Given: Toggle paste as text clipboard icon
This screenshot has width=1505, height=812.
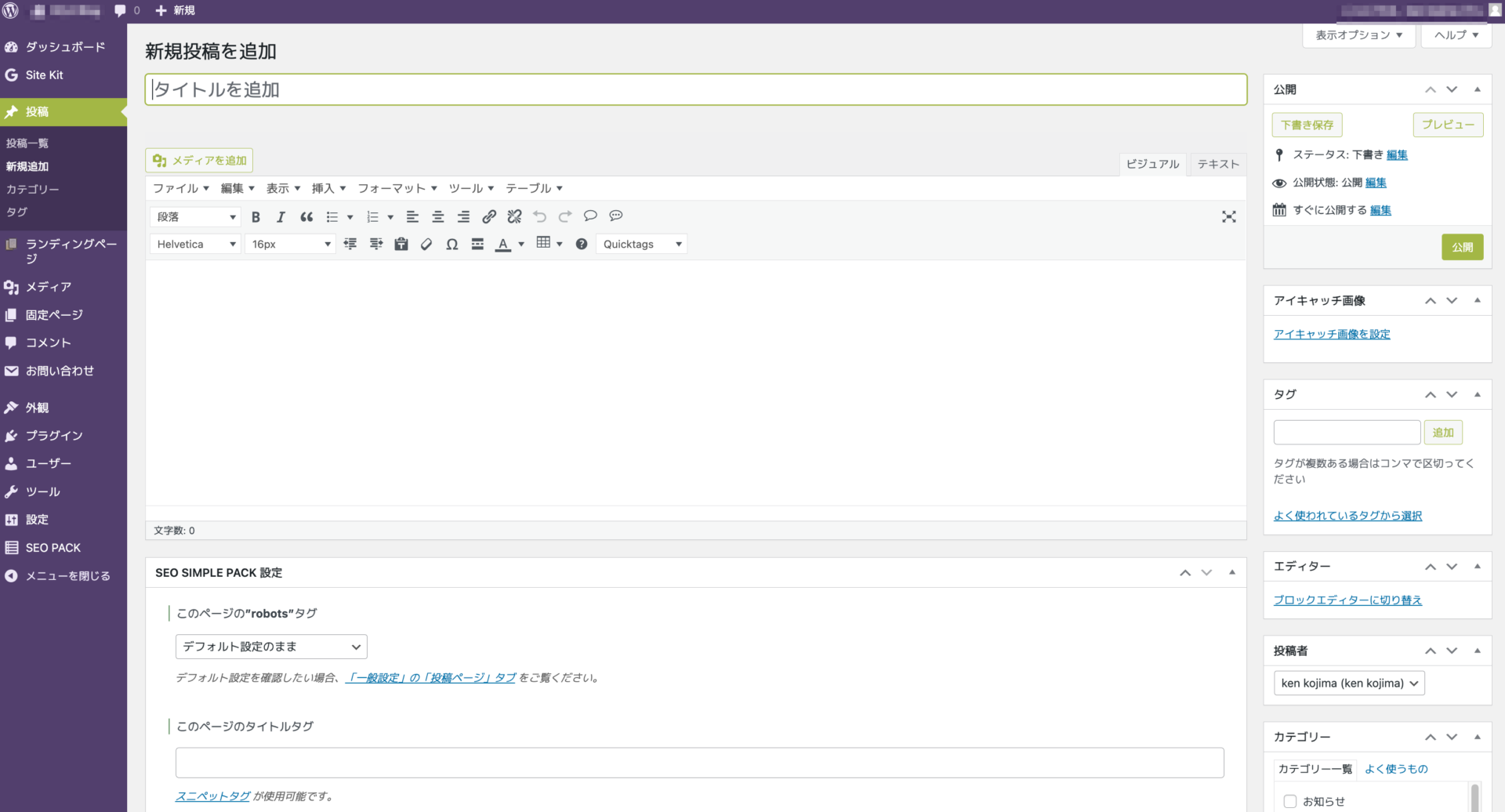Looking at the screenshot, I should 401,245.
